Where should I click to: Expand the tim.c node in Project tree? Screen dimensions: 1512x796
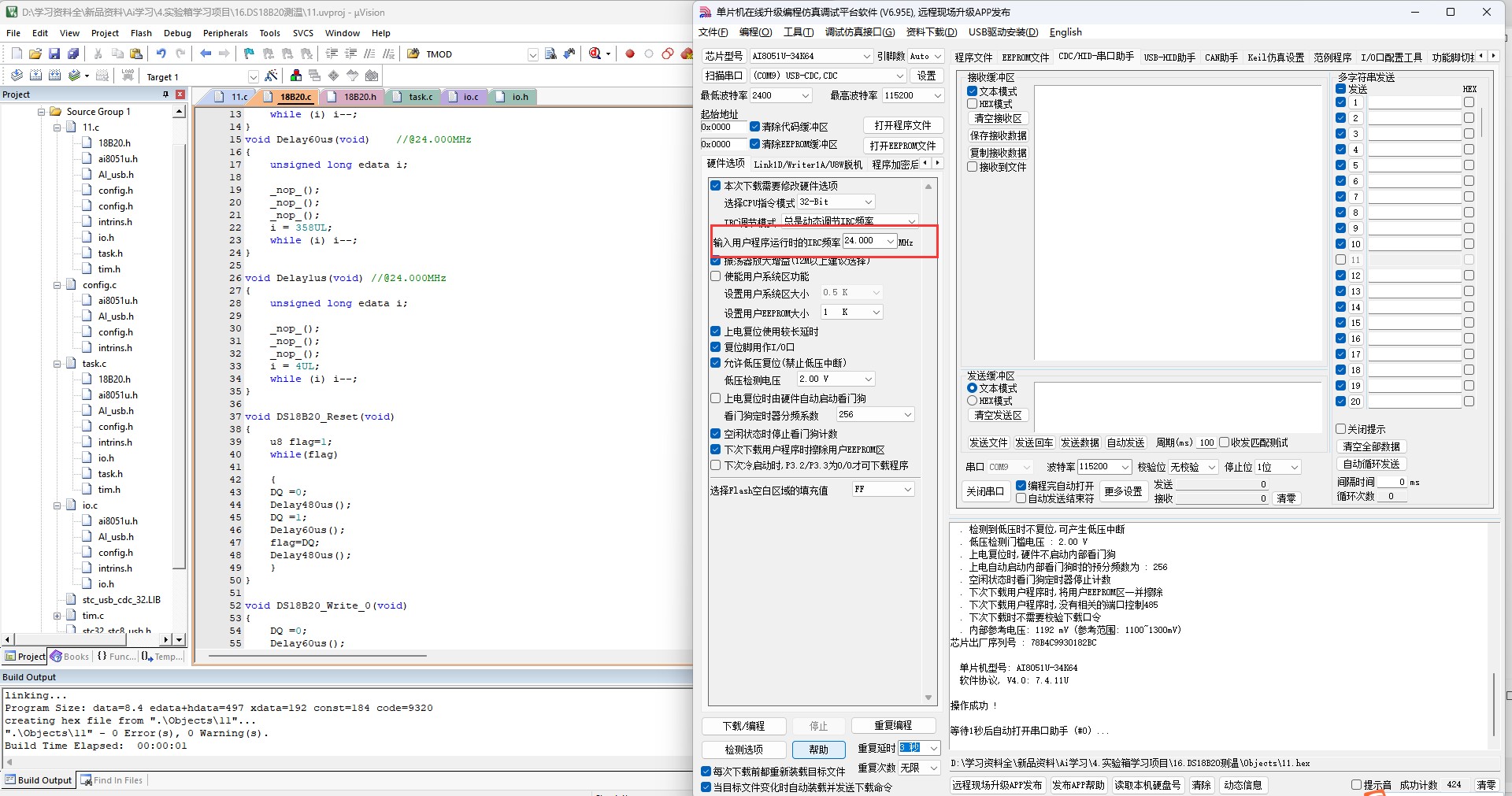pyautogui.click(x=57, y=616)
